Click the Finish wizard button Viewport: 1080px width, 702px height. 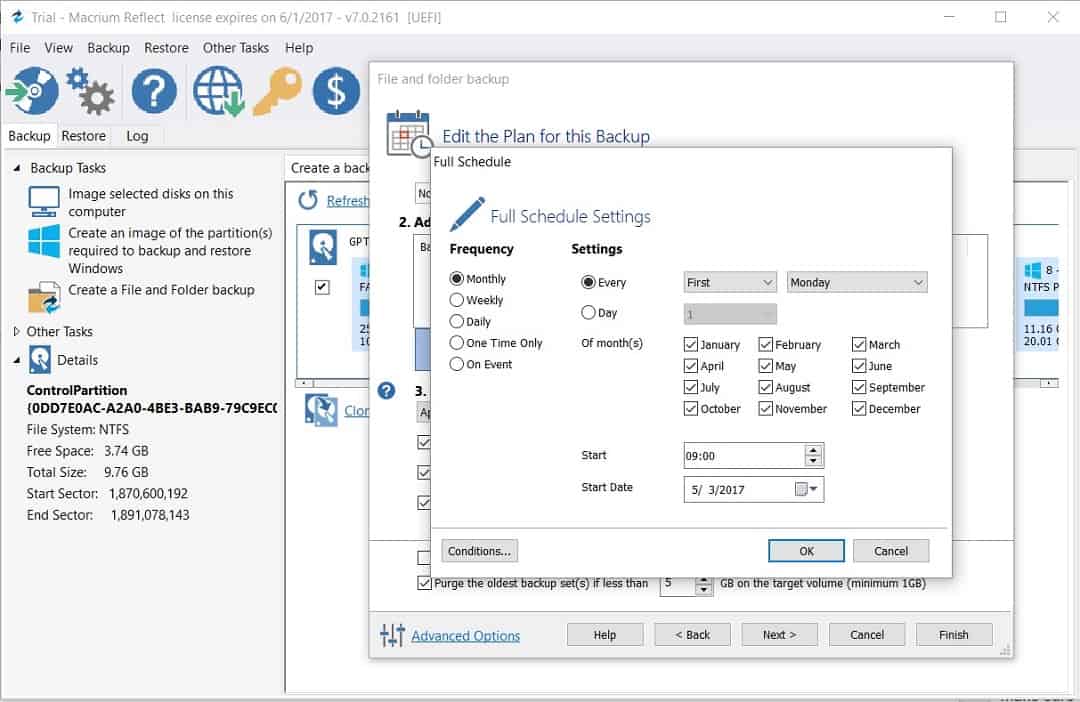(953, 634)
